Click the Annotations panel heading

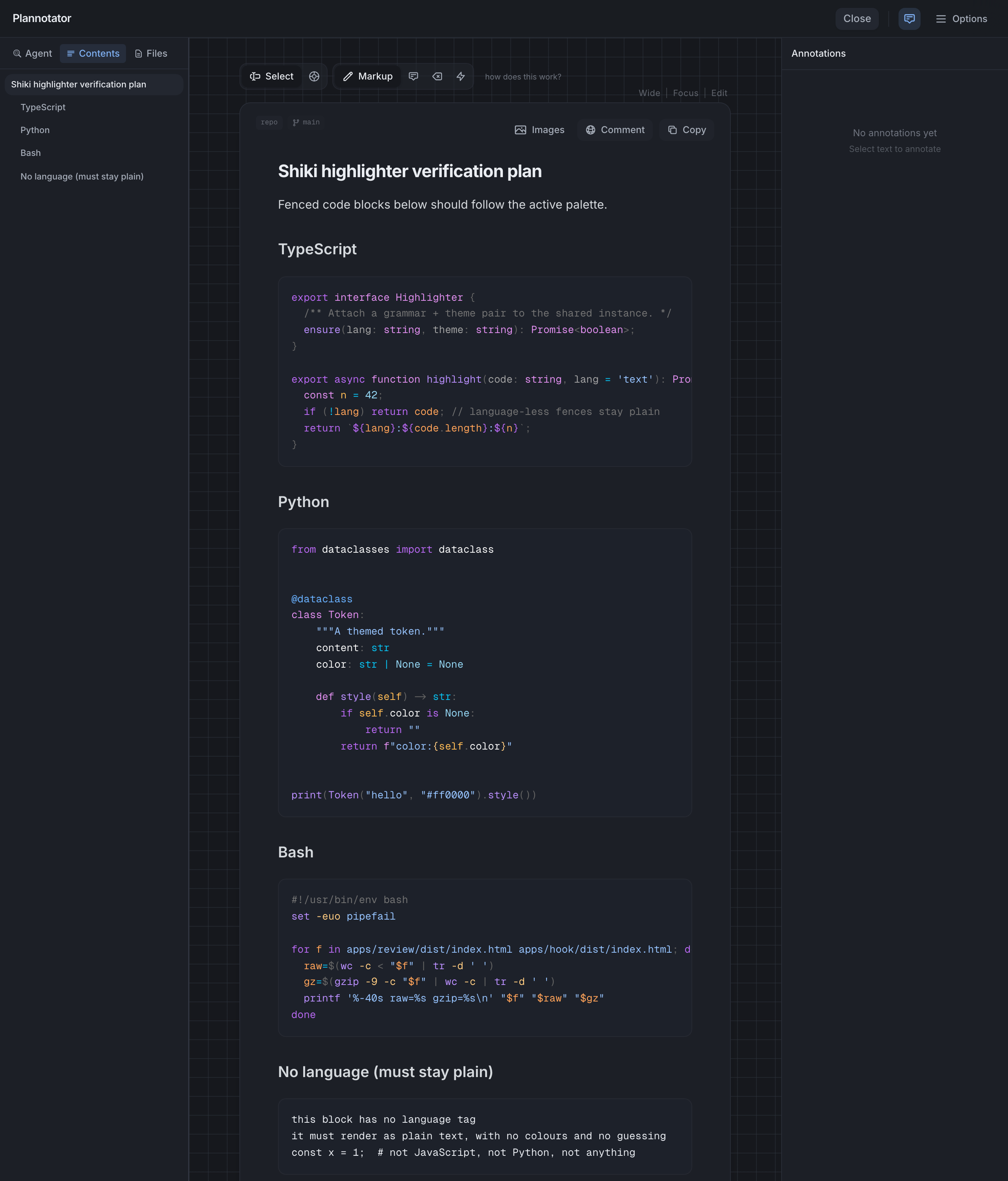818,54
